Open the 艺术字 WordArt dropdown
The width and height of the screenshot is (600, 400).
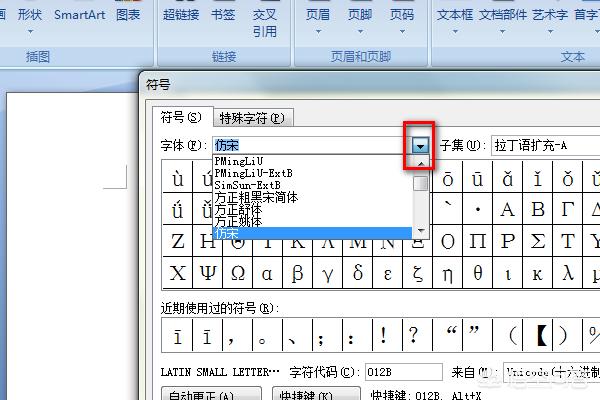pos(550,21)
